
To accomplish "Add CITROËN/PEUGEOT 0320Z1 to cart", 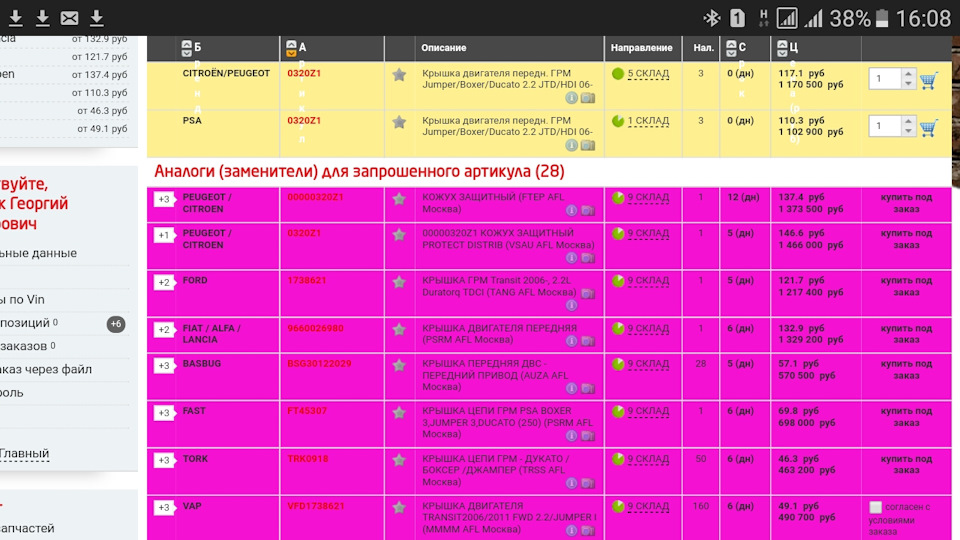I will click(x=929, y=80).
